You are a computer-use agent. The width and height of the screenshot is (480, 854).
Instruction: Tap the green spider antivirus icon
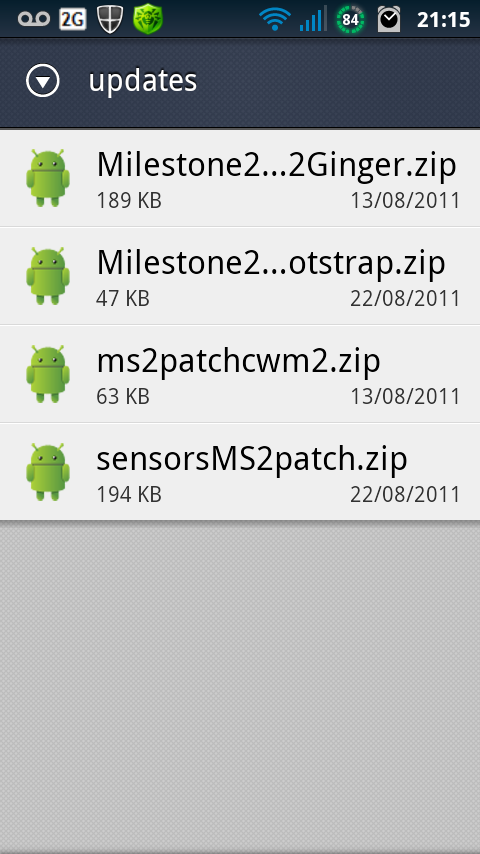click(148, 20)
